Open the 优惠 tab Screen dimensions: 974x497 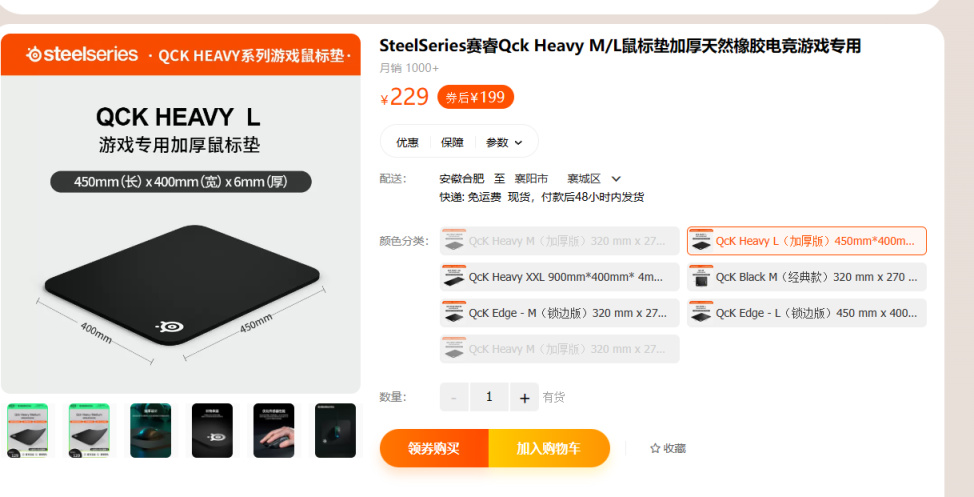(x=407, y=142)
